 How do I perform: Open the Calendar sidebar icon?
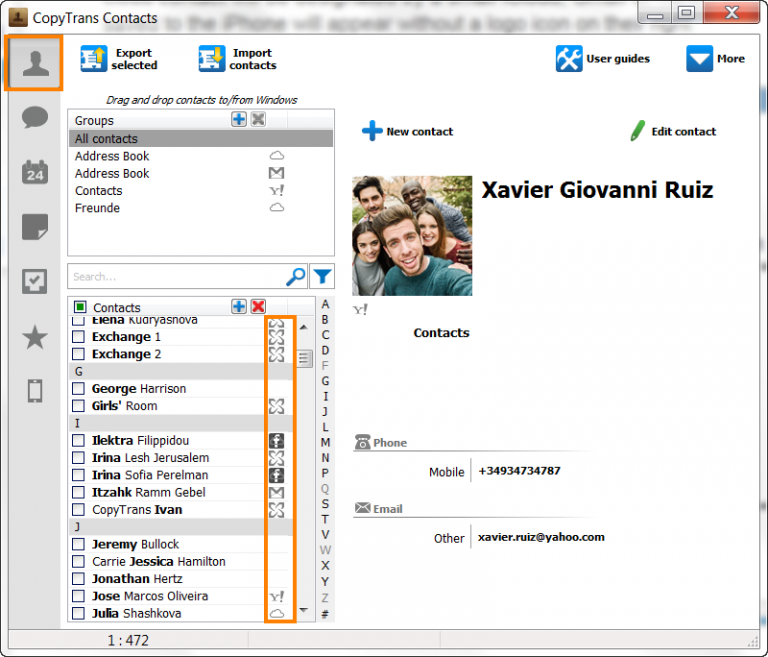[x=35, y=172]
